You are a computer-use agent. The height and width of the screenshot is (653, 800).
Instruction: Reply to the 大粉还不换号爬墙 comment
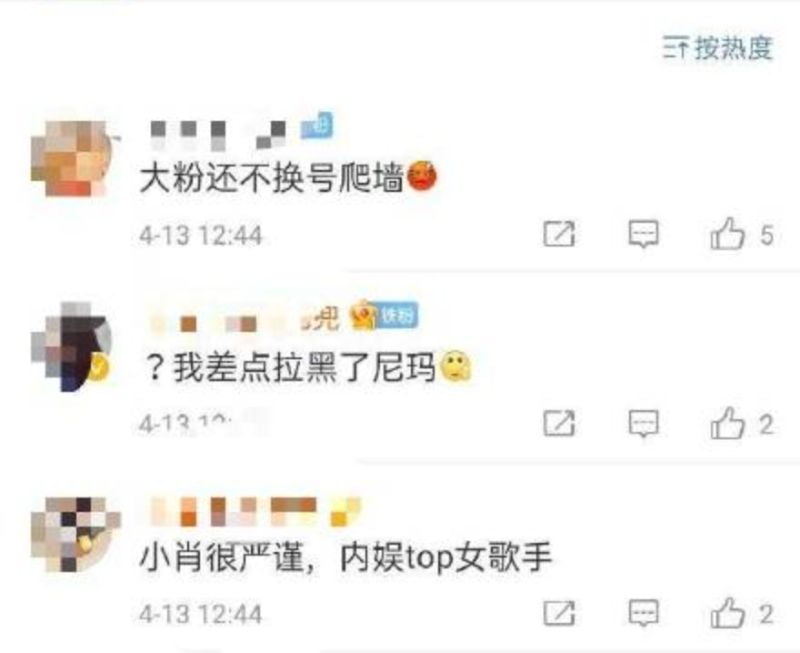(643, 234)
